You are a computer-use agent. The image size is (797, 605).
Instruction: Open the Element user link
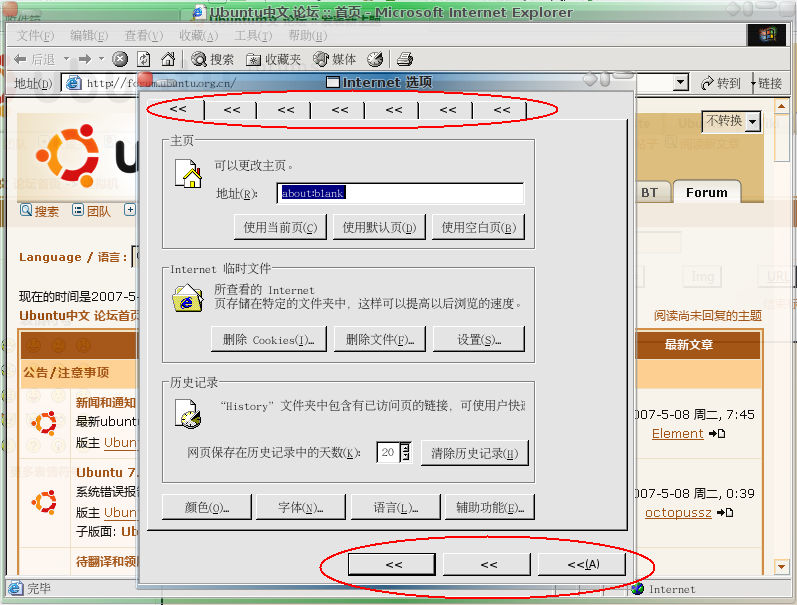tap(678, 434)
